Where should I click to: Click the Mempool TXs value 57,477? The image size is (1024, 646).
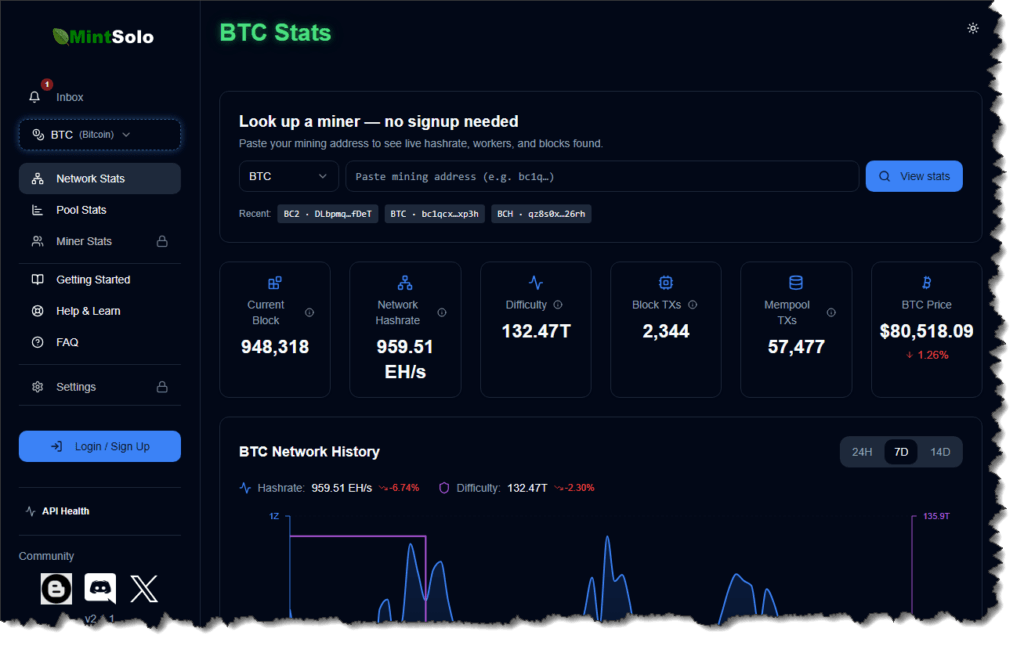(796, 347)
